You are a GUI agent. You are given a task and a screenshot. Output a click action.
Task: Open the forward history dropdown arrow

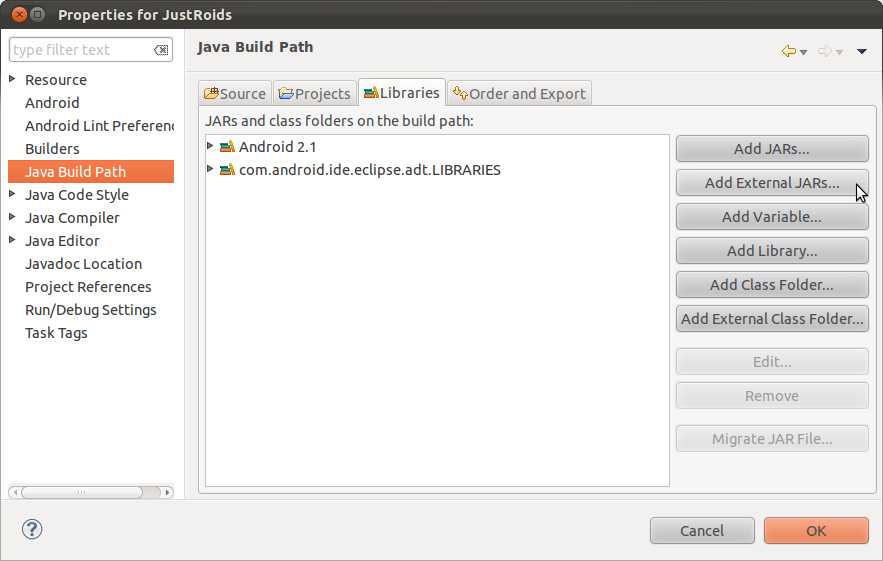click(839, 52)
